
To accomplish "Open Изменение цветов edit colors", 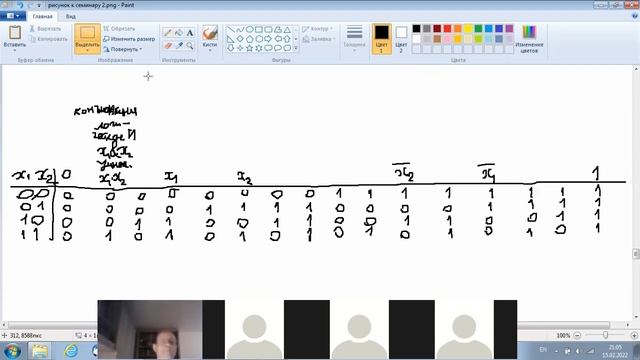I will [x=529, y=39].
